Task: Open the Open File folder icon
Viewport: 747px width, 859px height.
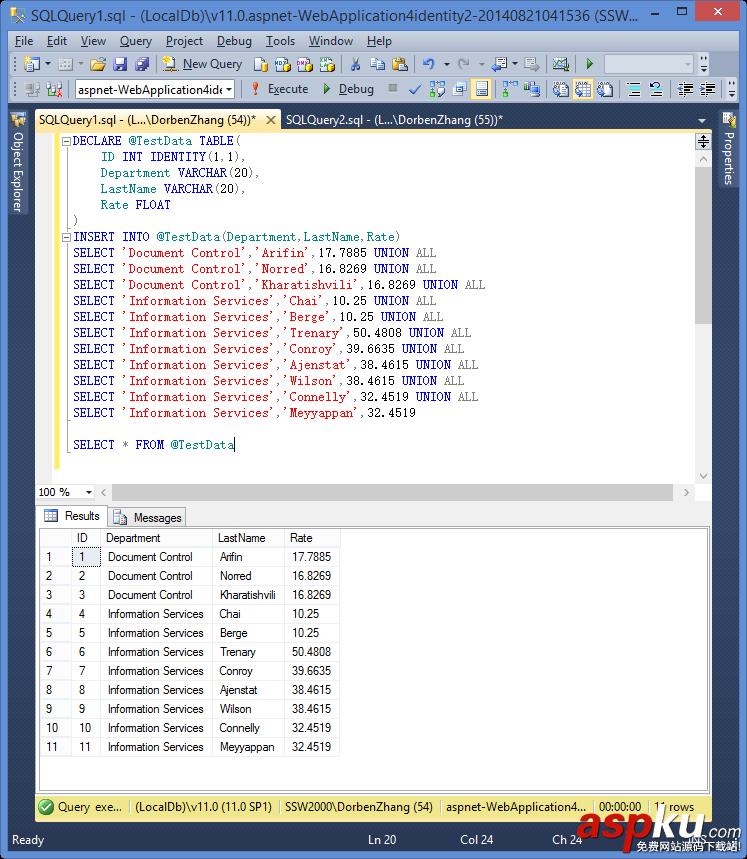Action: (98, 64)
